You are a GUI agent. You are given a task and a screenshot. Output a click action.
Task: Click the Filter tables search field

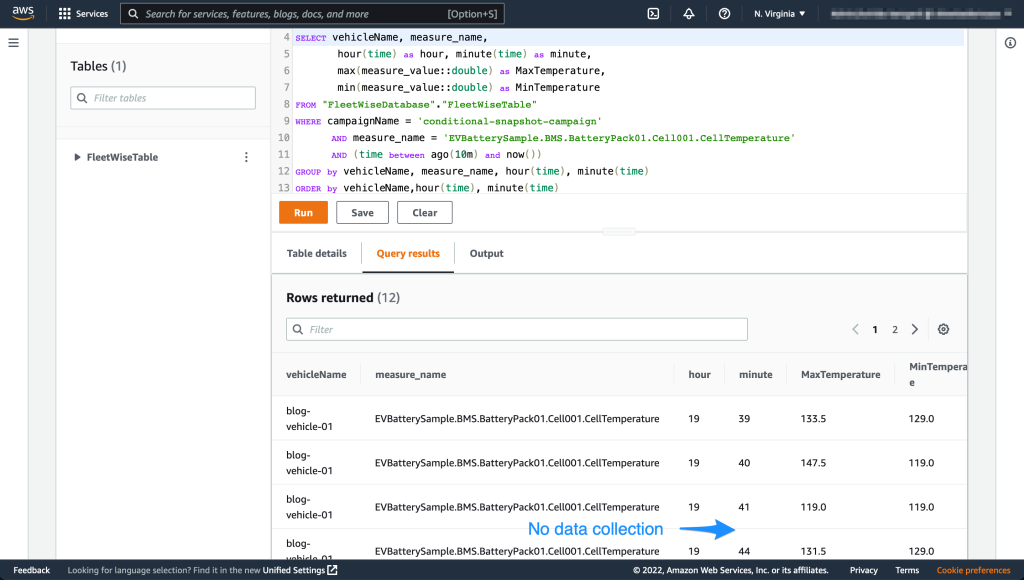coord(163,98)
